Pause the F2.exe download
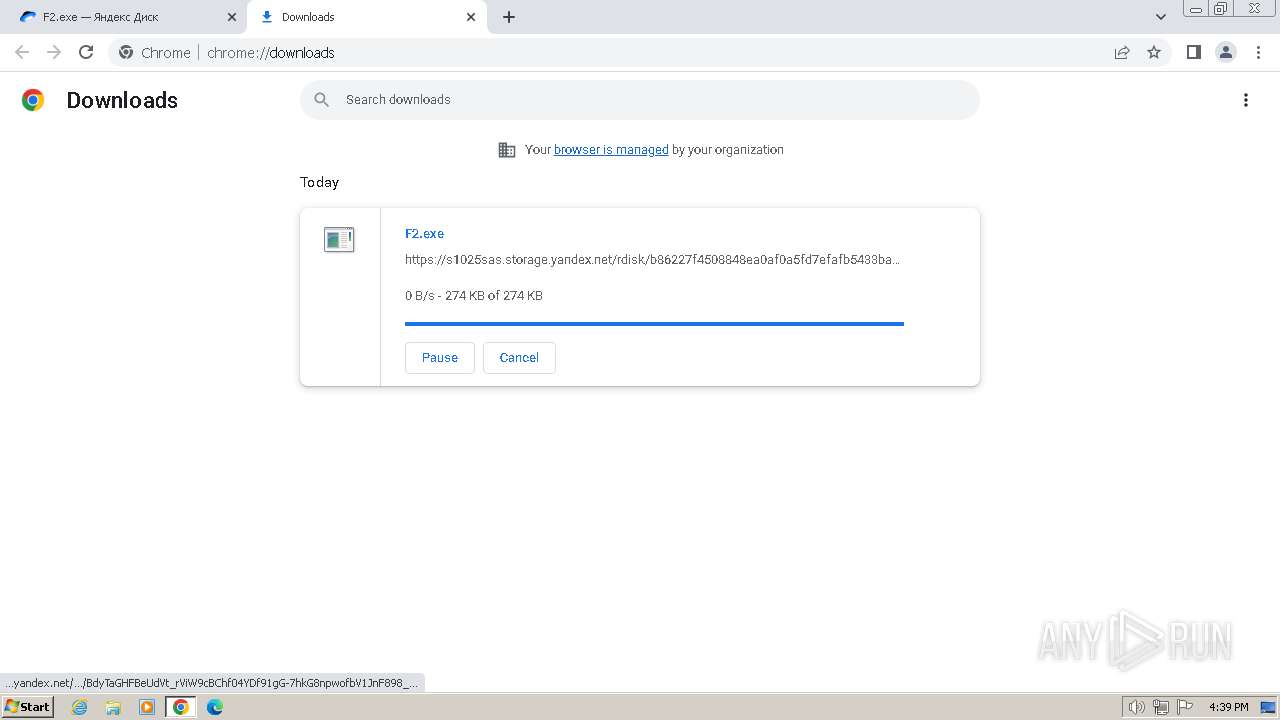 pos(440,357)
